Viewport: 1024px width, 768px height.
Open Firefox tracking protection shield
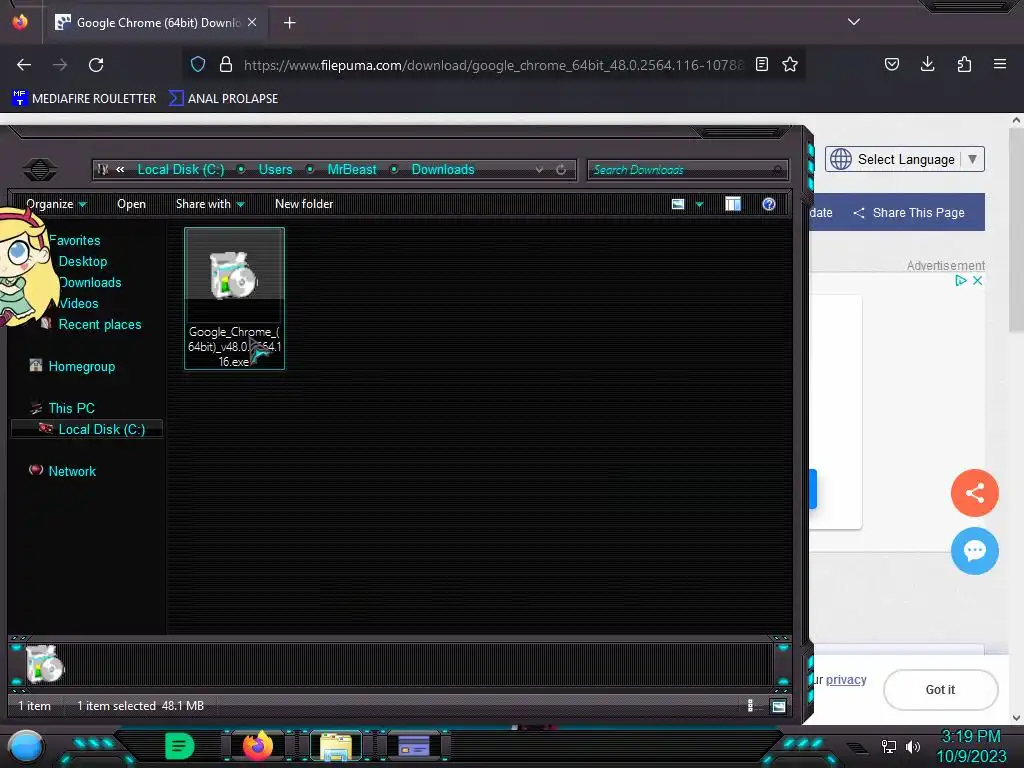pyautogui.click(x=198, y=64)
